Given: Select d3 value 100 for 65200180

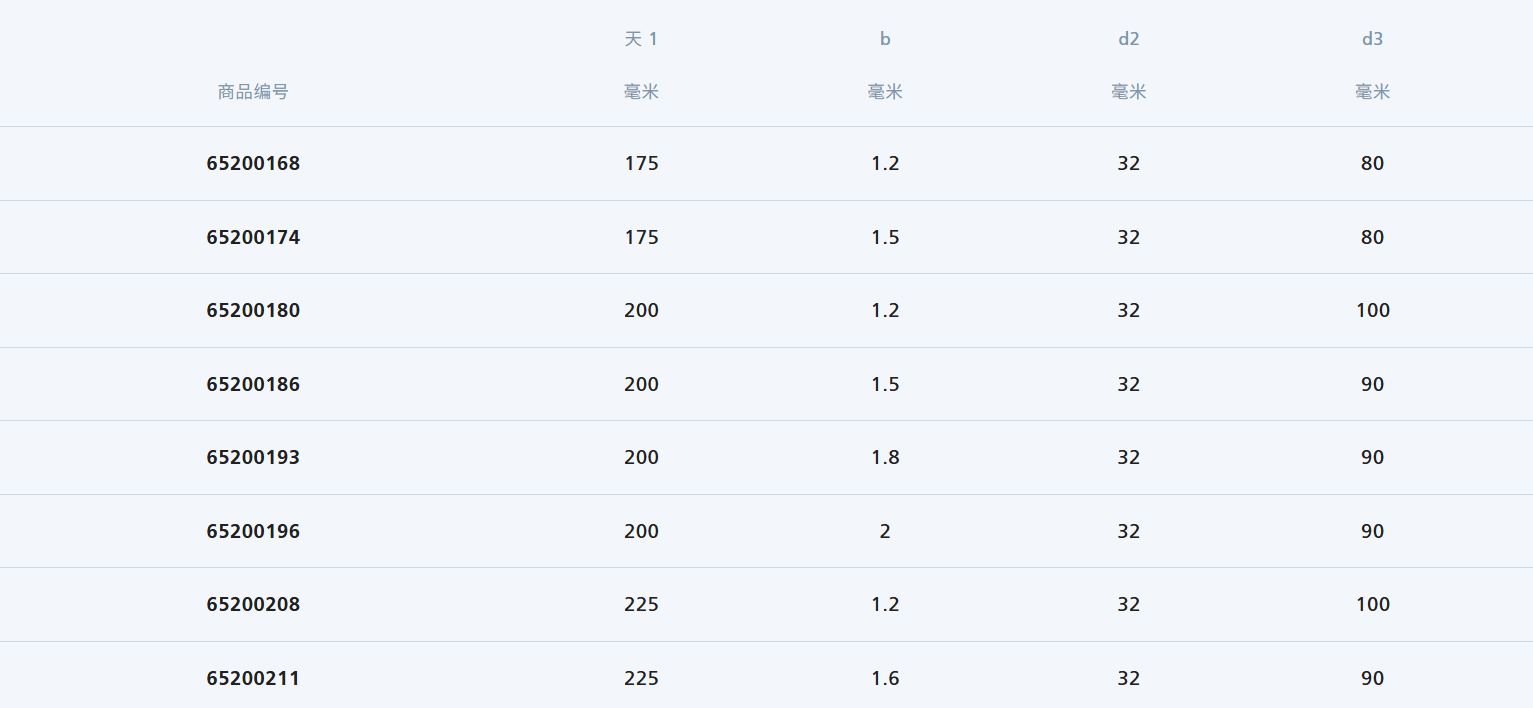Looking at the screenshot, I should (1372, 310).
